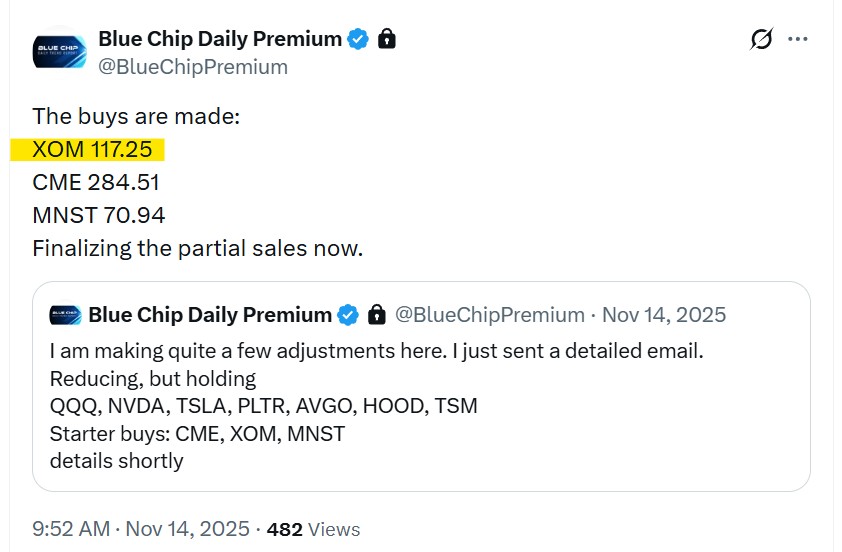Open the three-dot more options menu
Image resolution: width=842 pixels, height=552 pixels.
click(x=797, y=39)
